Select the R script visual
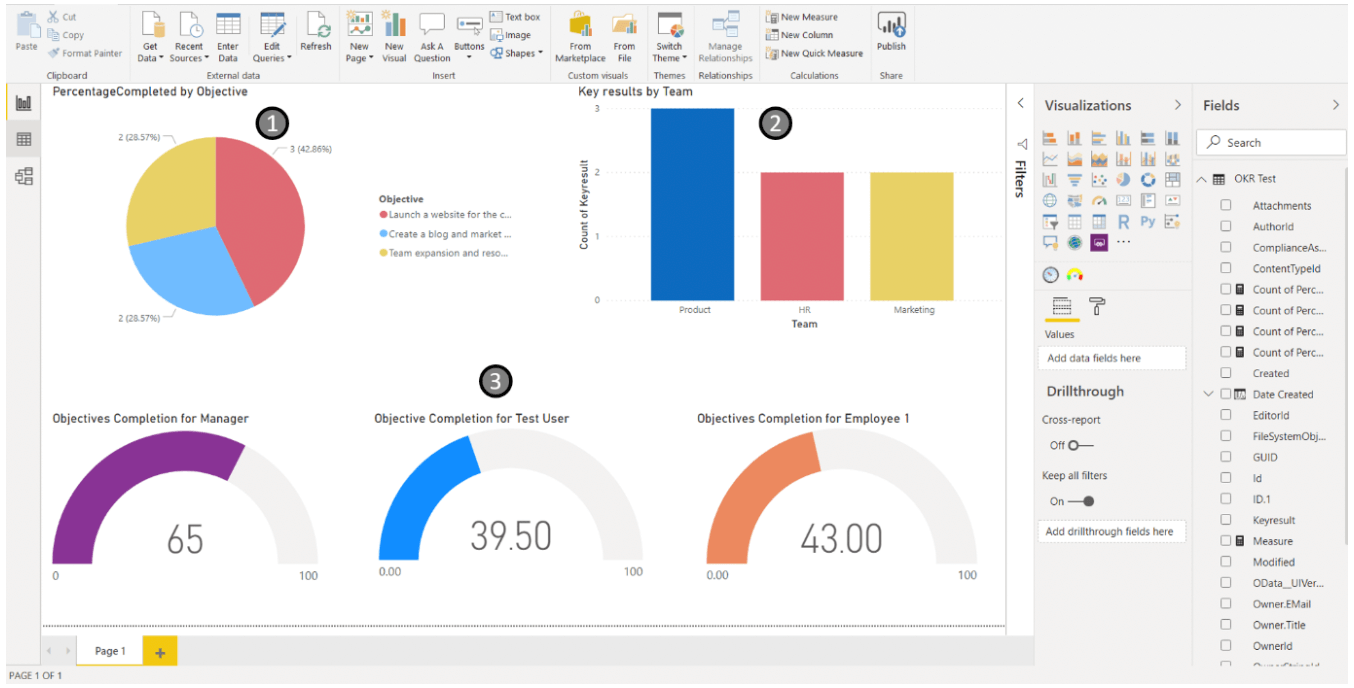1354x688 pixels. [x=1123, y=221]
